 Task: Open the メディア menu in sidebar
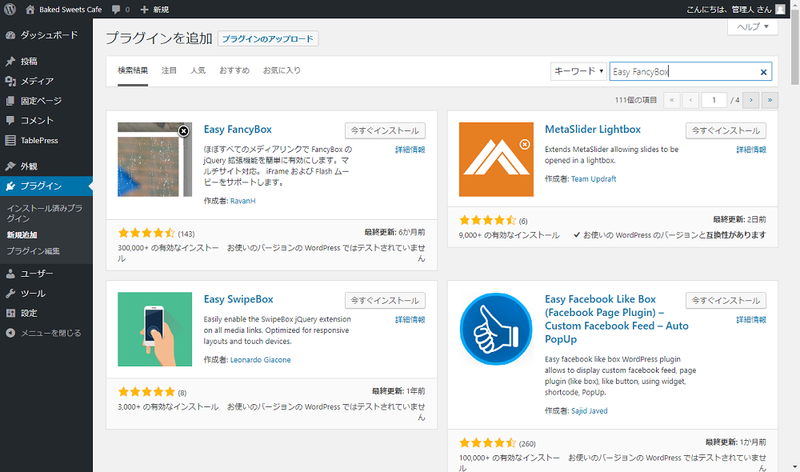point(37,81)
